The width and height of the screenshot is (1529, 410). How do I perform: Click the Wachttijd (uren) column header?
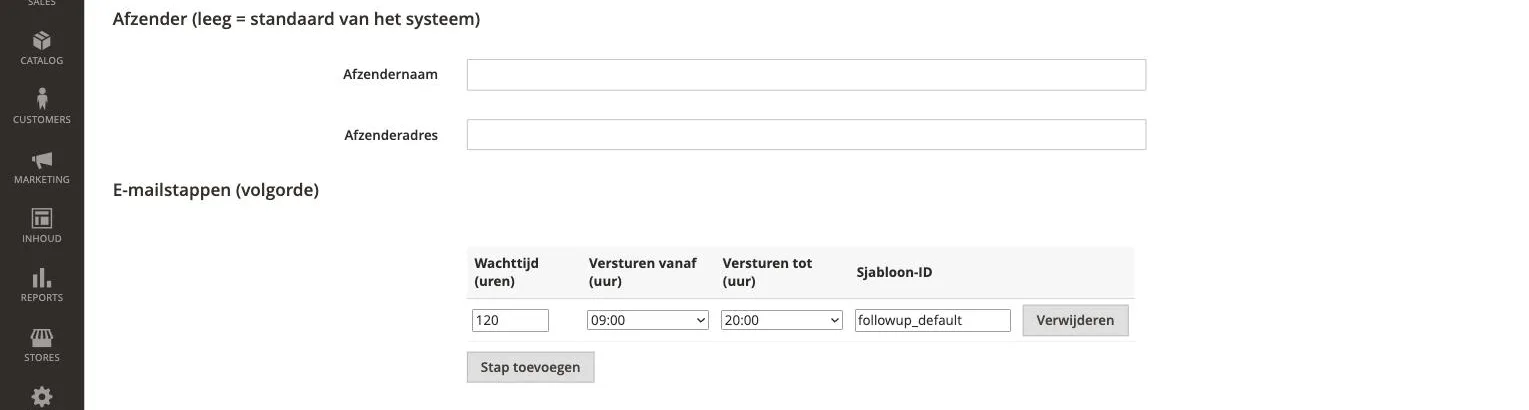click(506, 272)
